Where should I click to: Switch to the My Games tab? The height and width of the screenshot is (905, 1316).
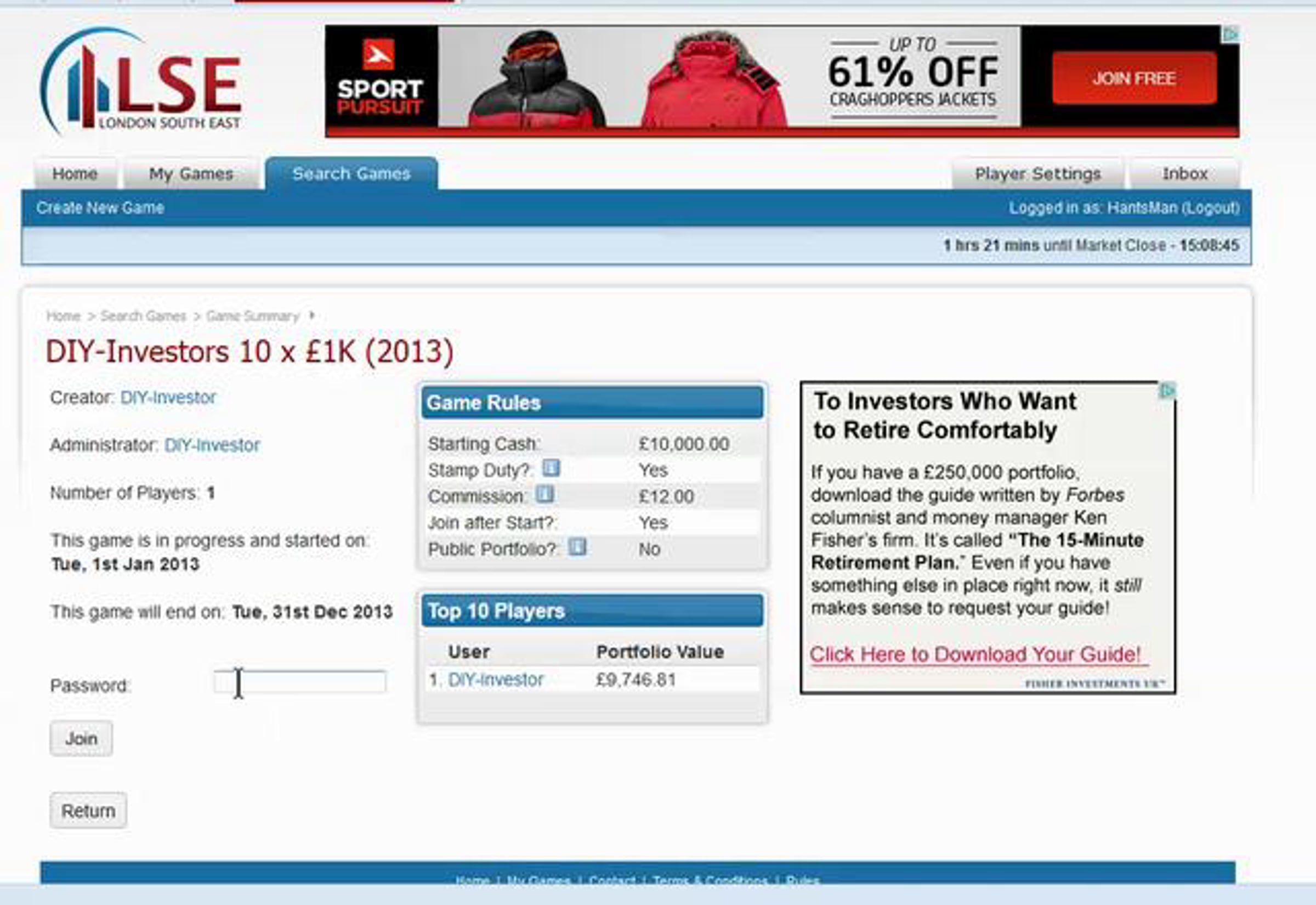click(x=191, y=173)
